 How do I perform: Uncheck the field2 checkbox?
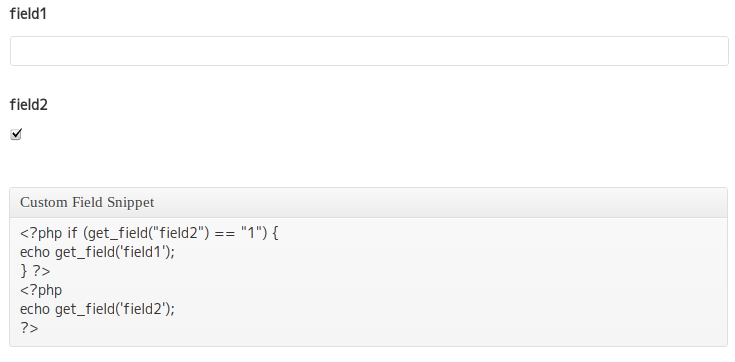[x=16, y=134]
